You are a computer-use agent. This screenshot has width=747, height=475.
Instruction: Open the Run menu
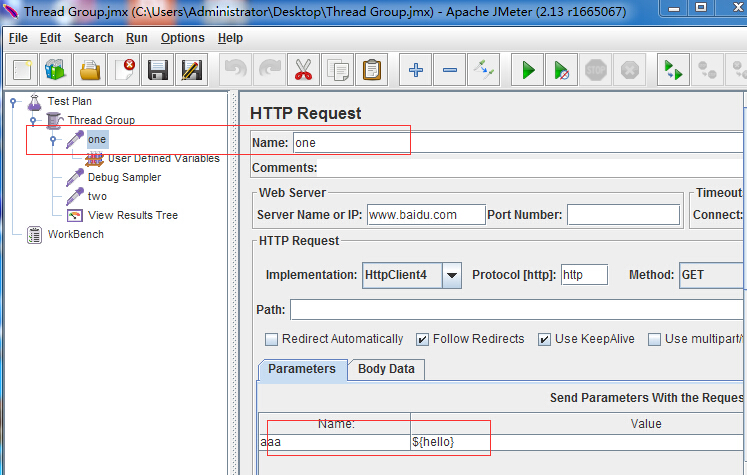coord(137,38)
